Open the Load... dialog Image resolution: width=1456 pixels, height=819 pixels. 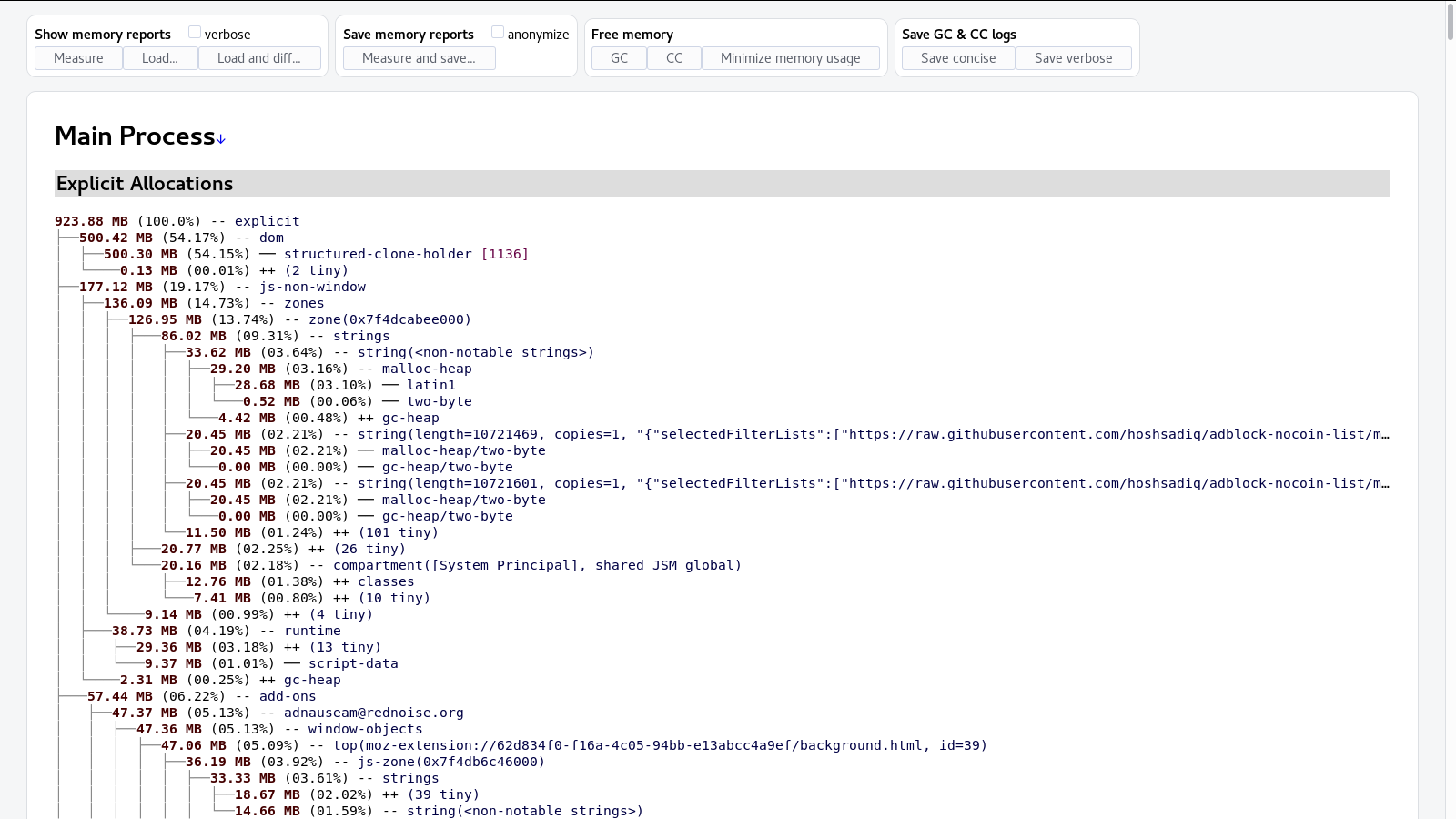pos(159,57)
